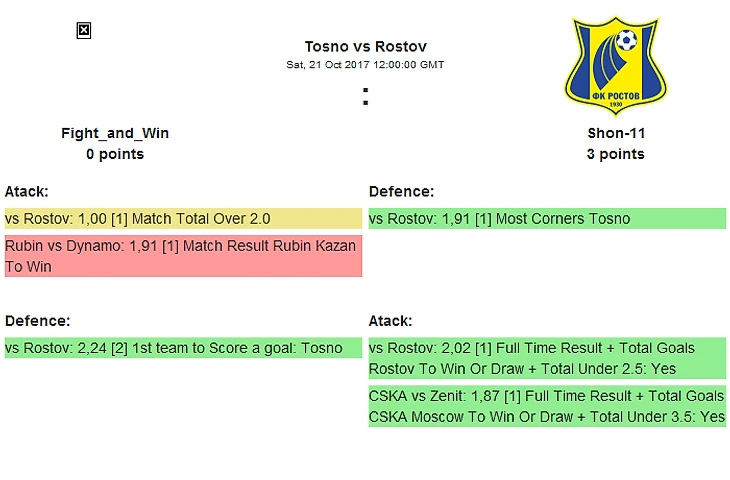Click the soccer ball in the Rostov crest
The height and width of the screenshot is (480, 730).
point(627,40)
